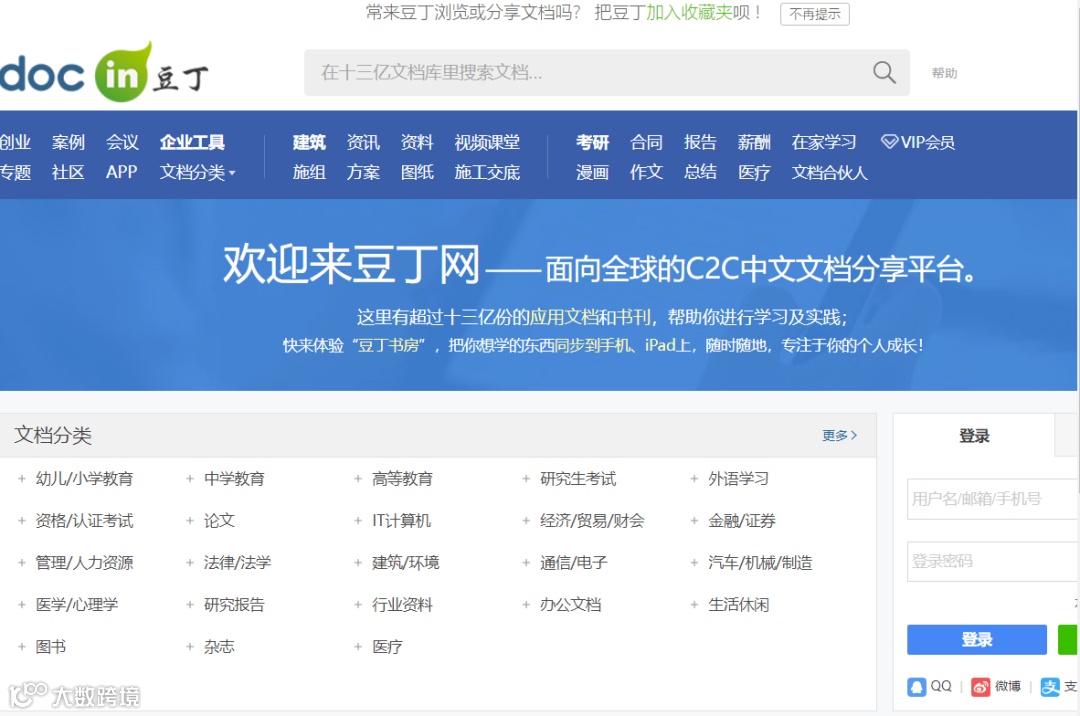Select the 登录 tab
The height and width of the screenshot is (716, 1080).
(x=974, y=435)
